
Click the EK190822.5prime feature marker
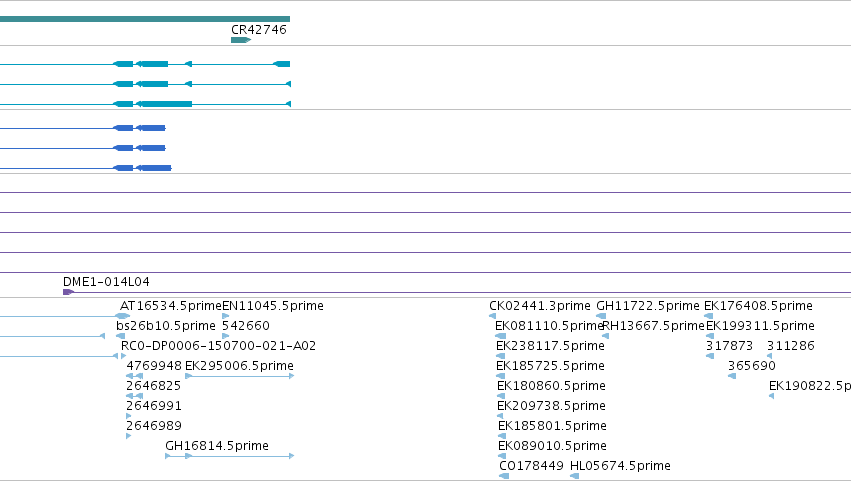coord(771,396)
